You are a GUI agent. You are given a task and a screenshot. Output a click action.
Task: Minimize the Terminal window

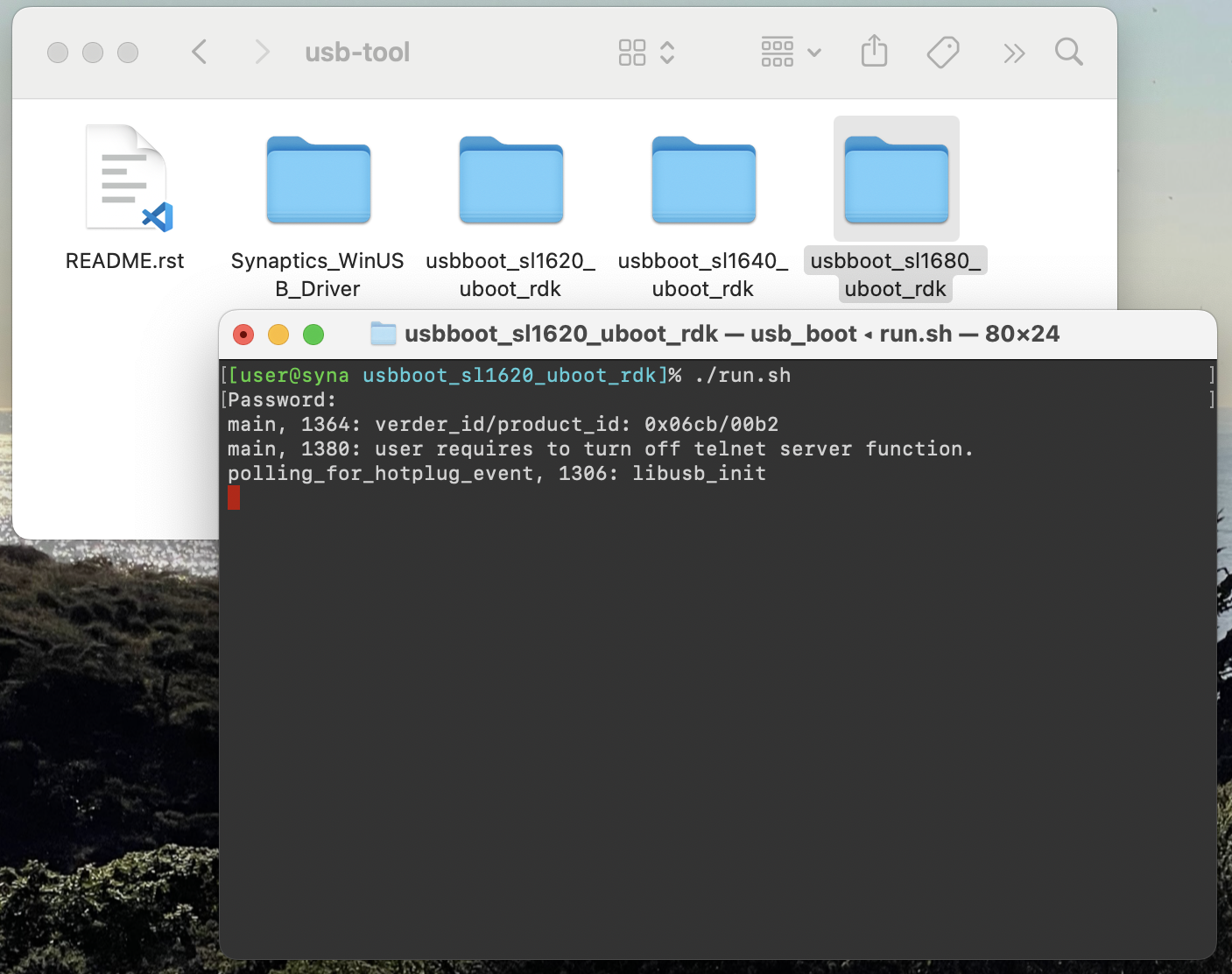278,335
